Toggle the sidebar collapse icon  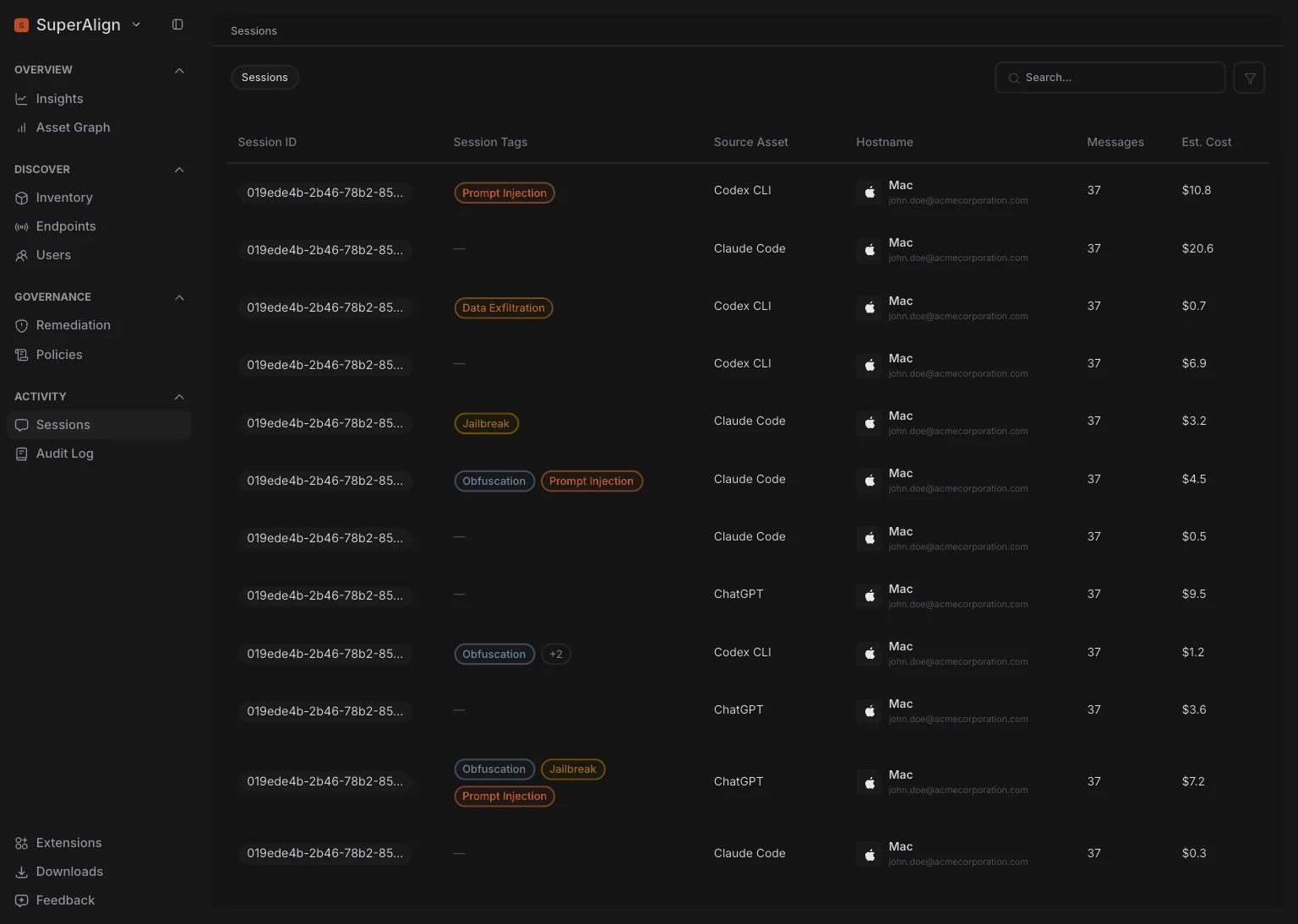(x=177, y=24)
